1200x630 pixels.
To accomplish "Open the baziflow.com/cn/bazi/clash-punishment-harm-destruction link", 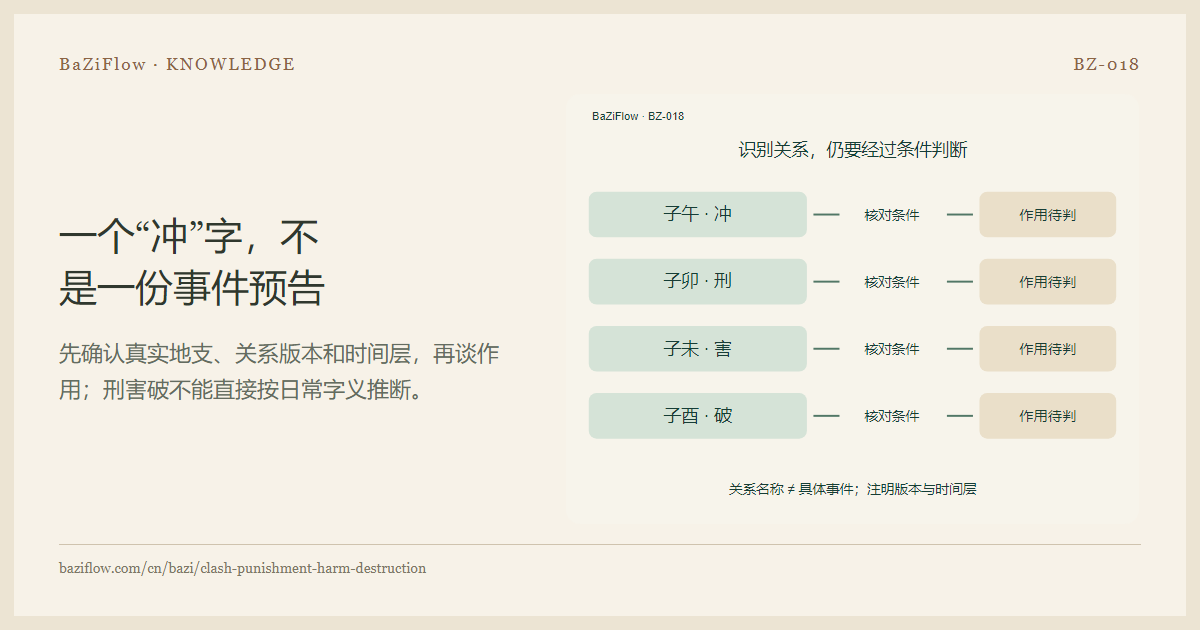I will (x=243, y=568).
